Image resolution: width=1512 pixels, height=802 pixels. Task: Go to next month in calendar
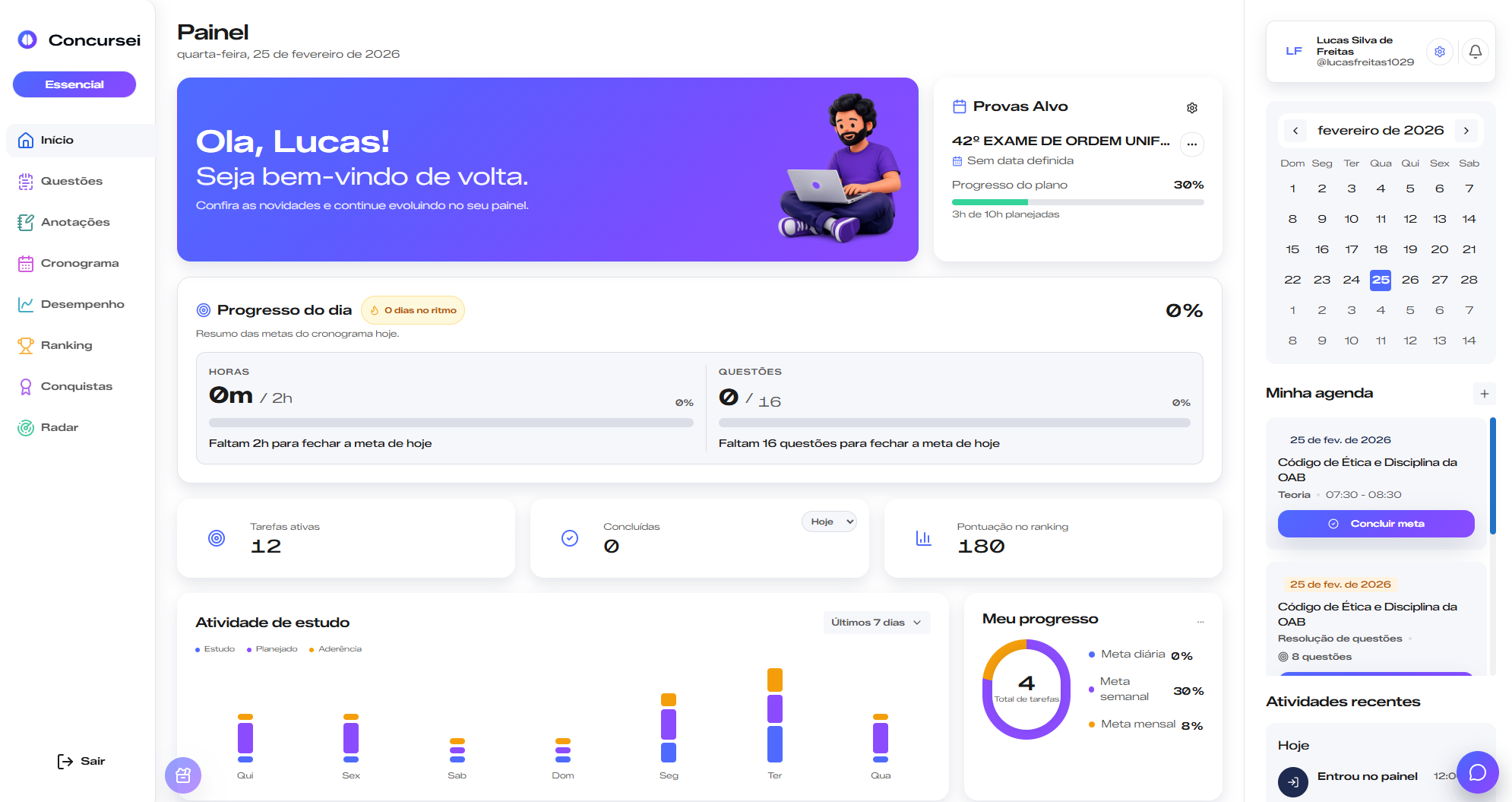click(1466, 131)
